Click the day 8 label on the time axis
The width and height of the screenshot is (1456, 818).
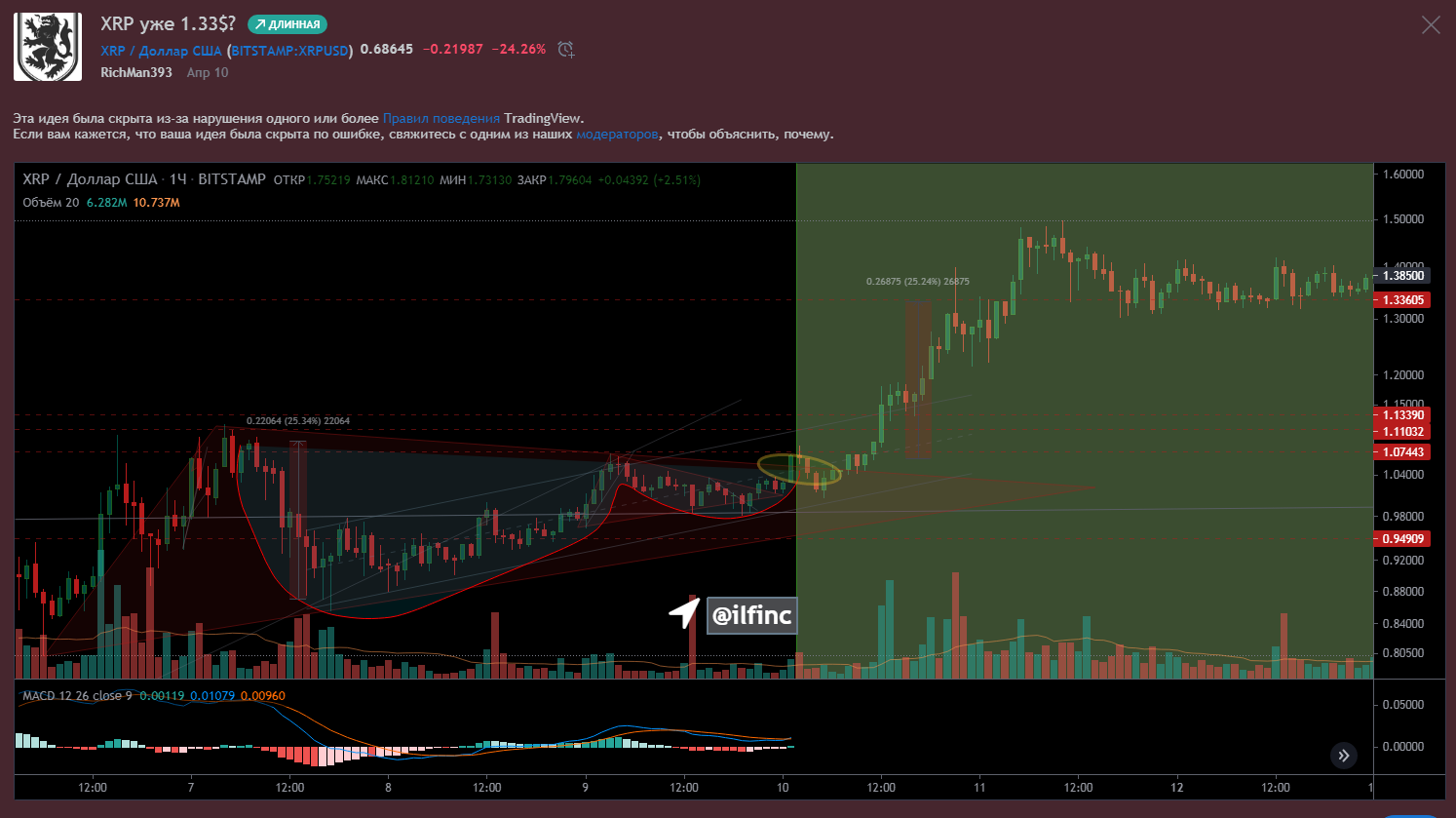[388, 788]
